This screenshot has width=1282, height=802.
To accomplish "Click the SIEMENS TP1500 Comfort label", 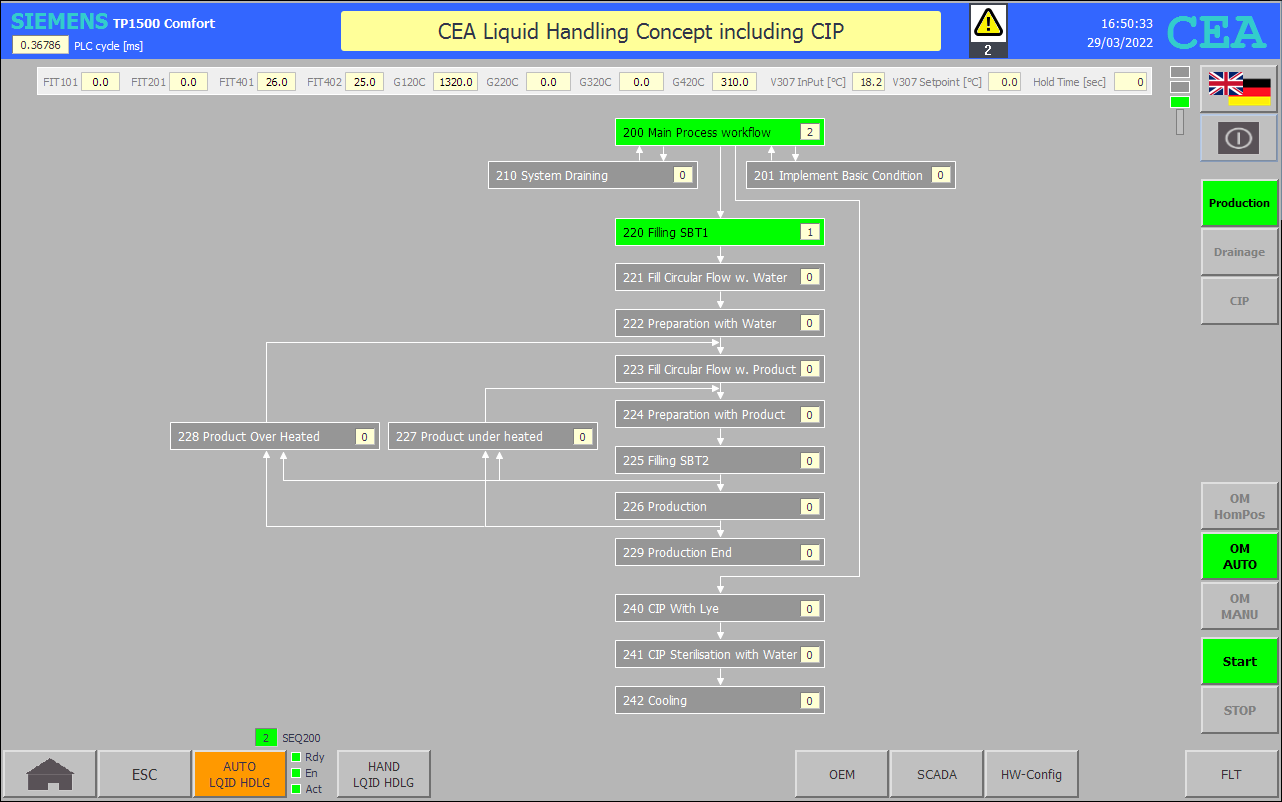I will point(113,22).
